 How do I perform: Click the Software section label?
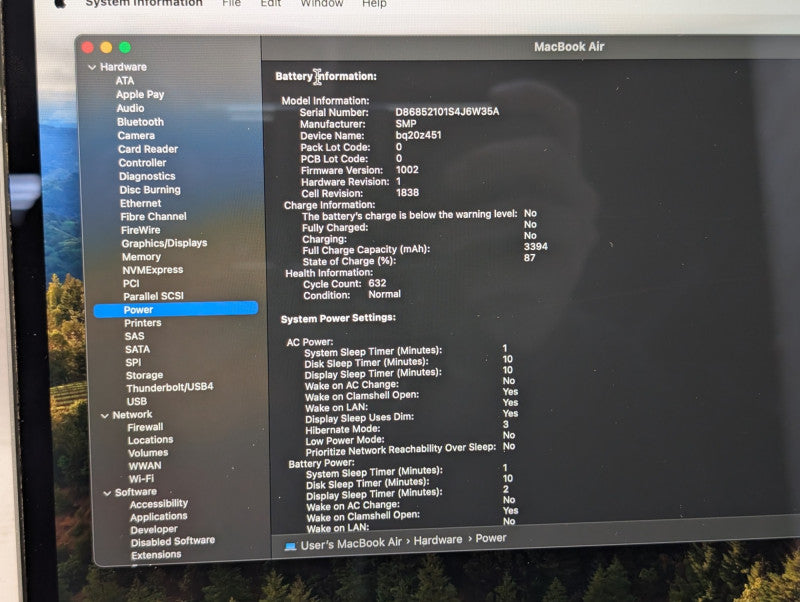136,492
